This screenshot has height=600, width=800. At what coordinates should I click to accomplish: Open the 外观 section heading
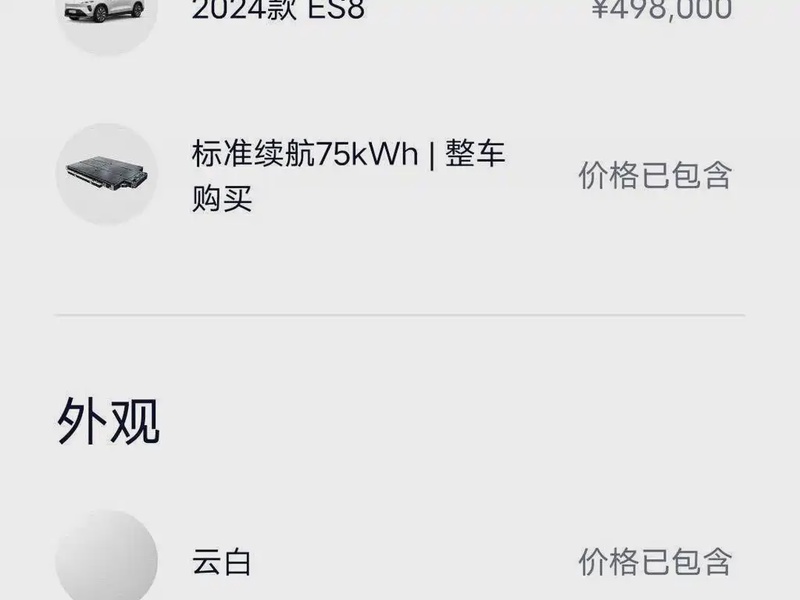(x=109, y=422)
